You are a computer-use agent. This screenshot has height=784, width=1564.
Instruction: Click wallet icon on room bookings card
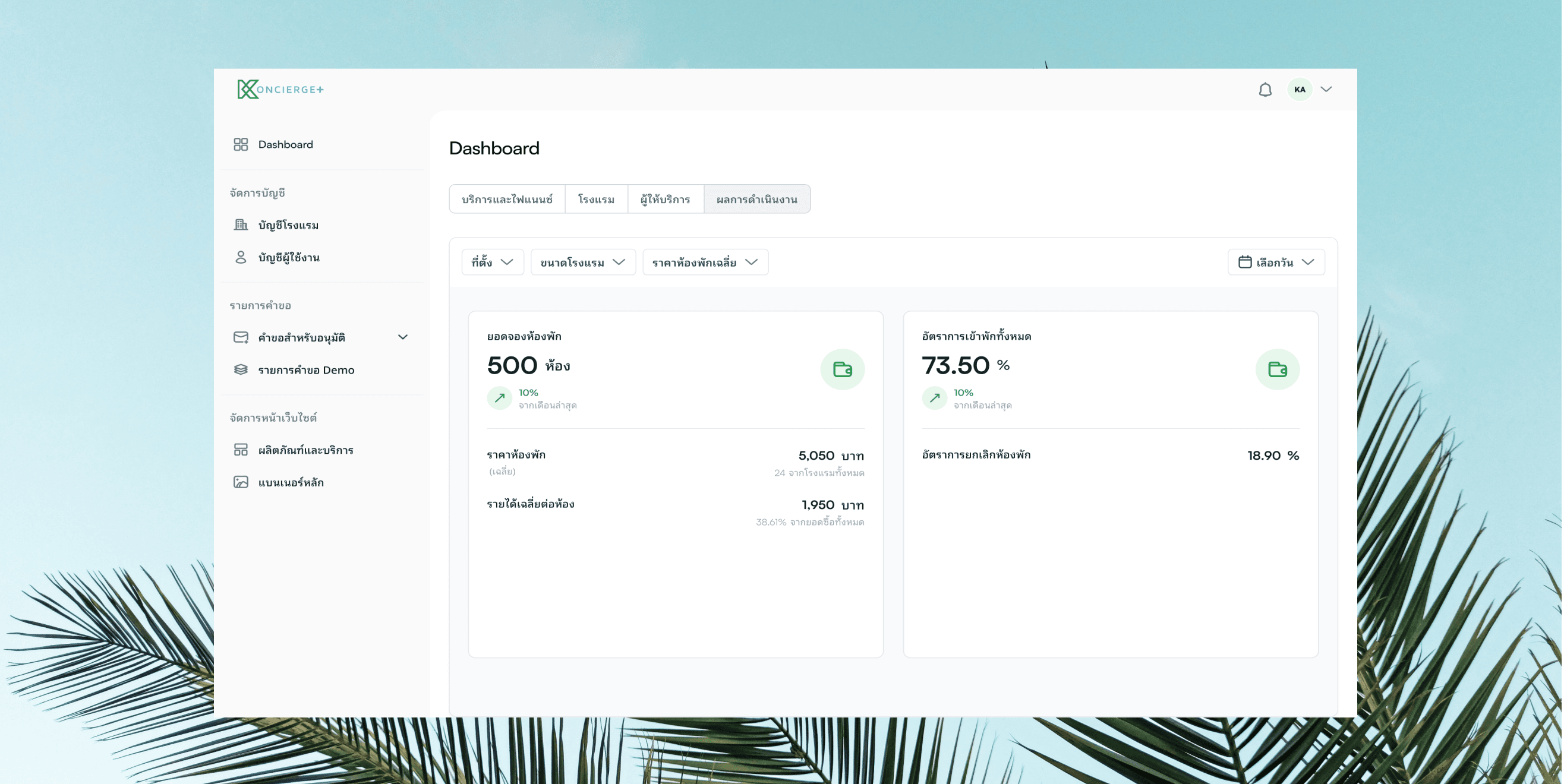pos(842,369)
